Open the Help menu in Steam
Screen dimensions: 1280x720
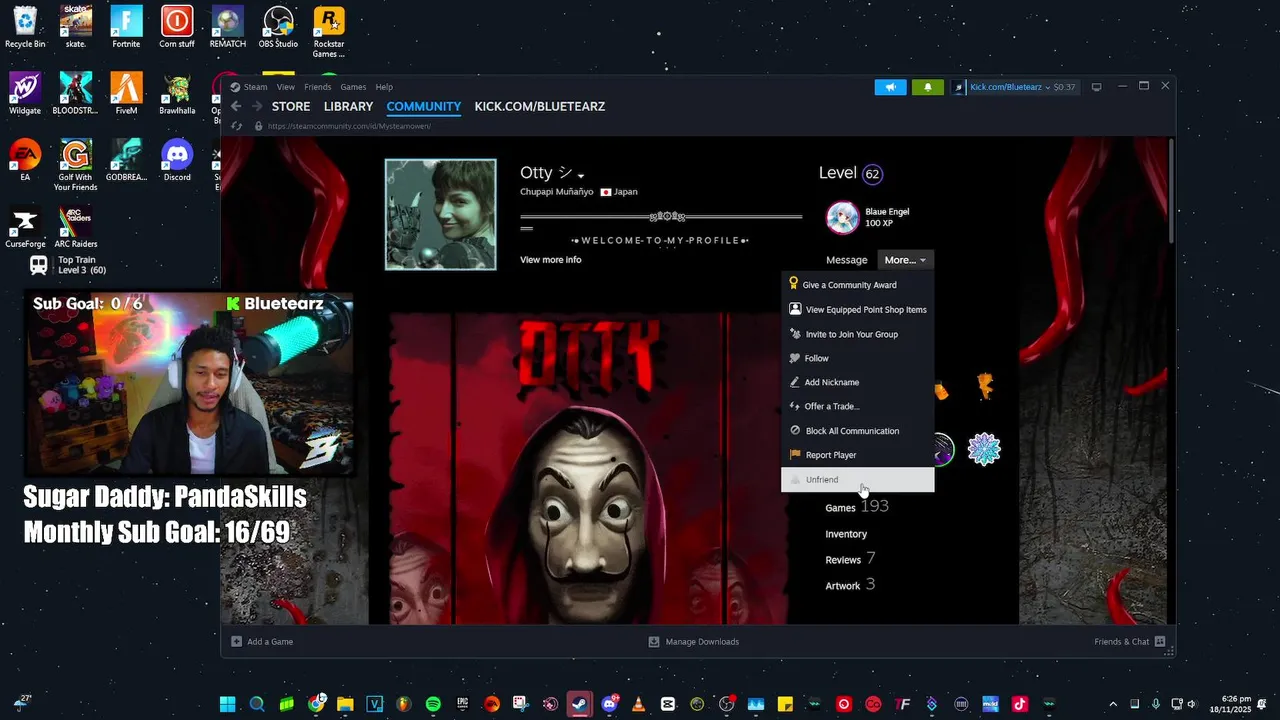coord(384,87)
